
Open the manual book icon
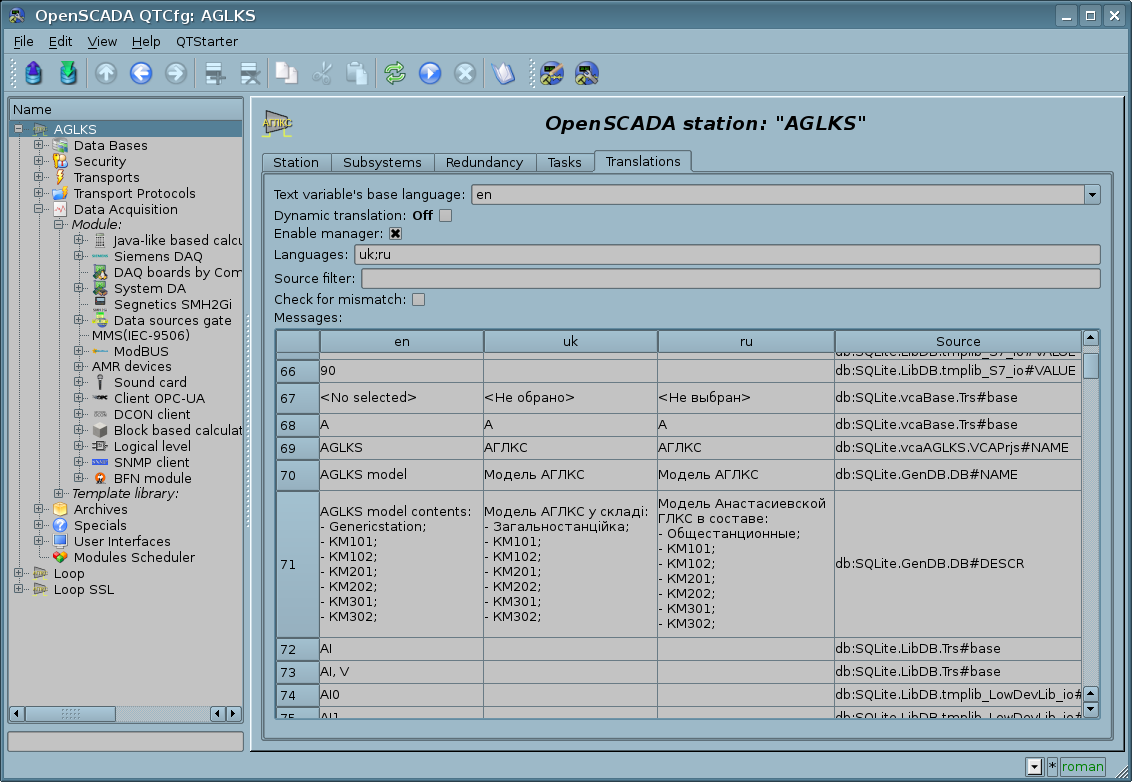tap(503, 73)
